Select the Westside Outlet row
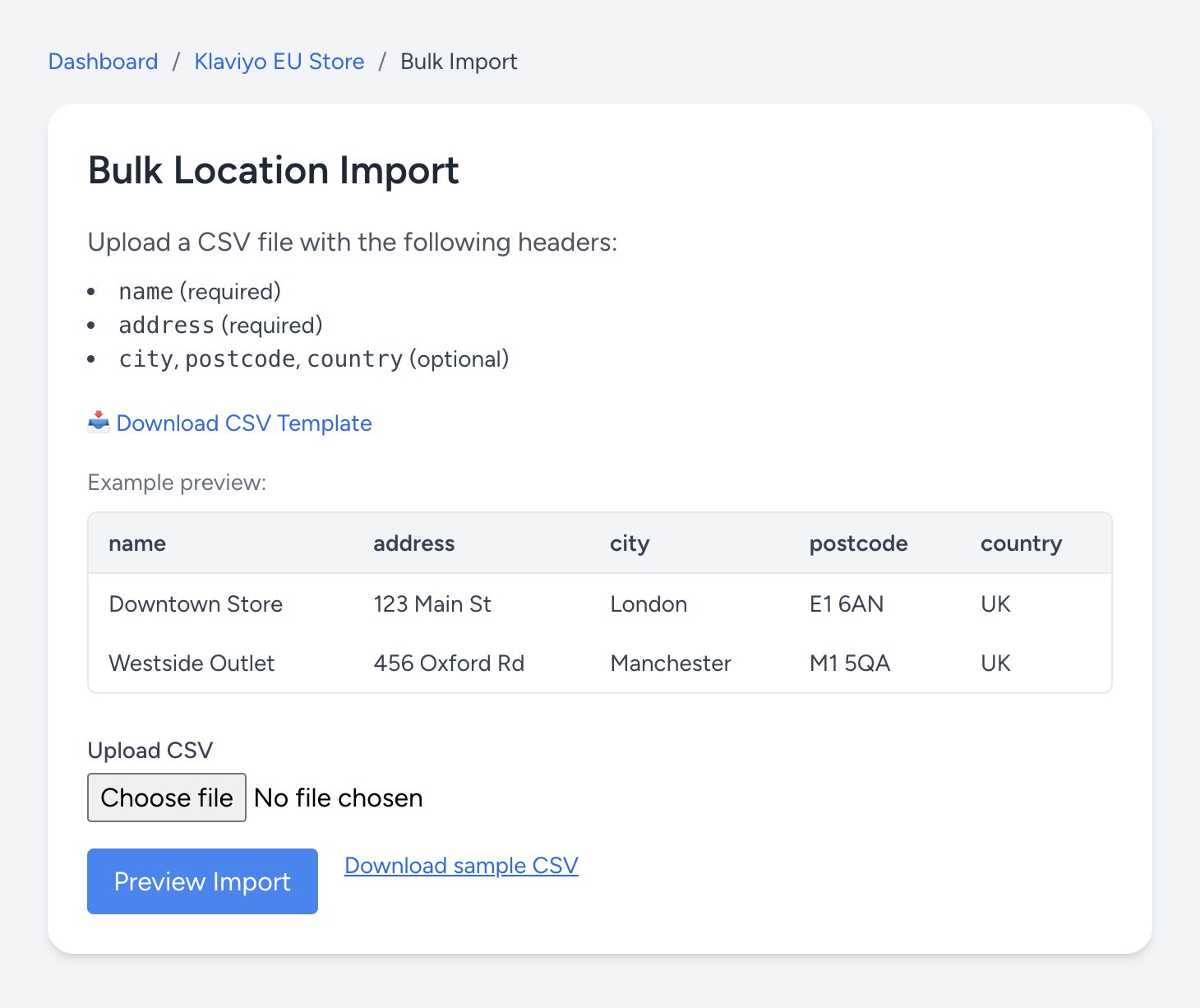1200x1008 pixels. (x=192, y=663)
